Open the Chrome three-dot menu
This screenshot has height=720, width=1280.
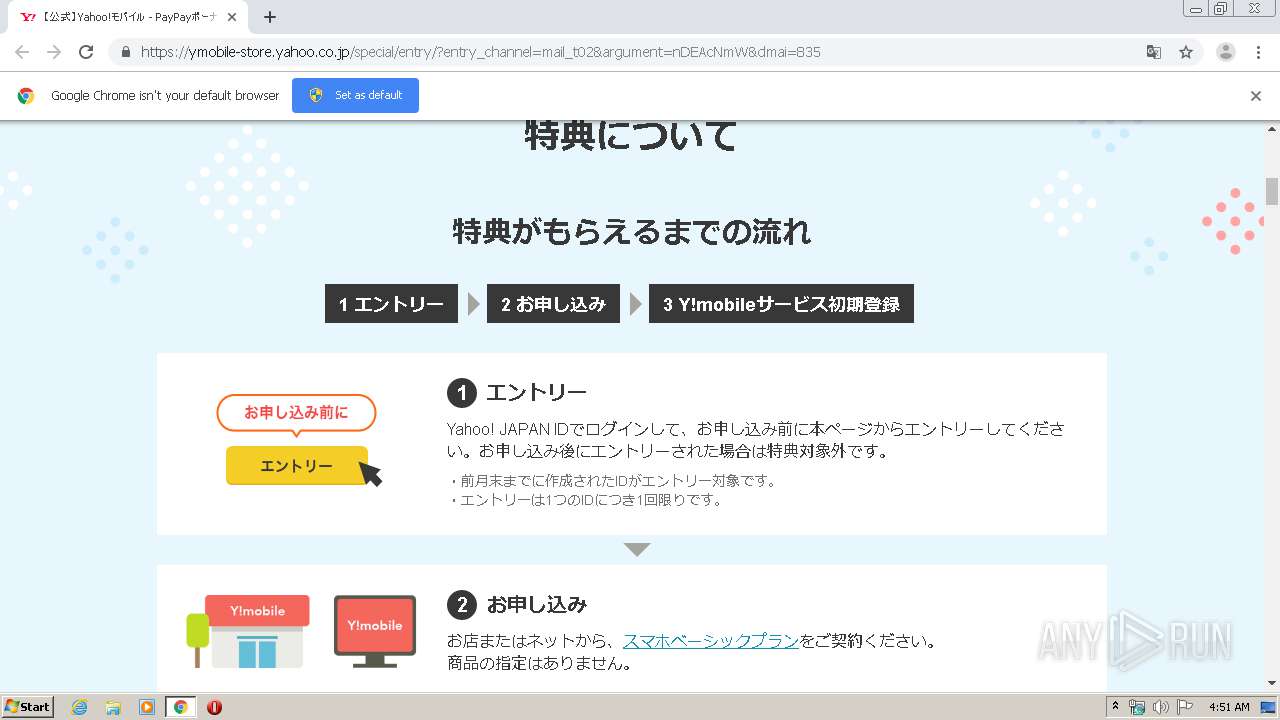pos(1258,52)
